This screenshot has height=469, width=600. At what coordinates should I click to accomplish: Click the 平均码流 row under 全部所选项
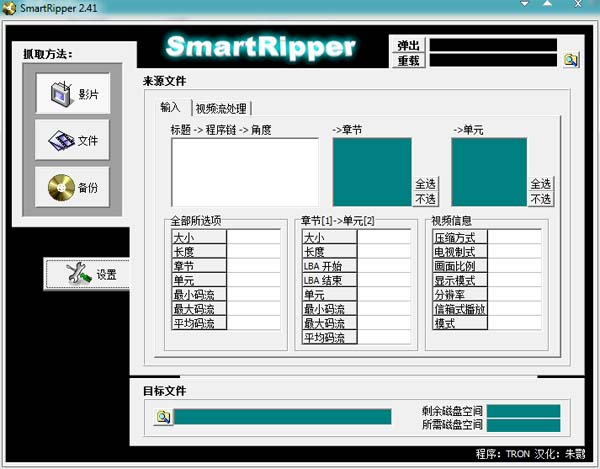pos(226,323)
